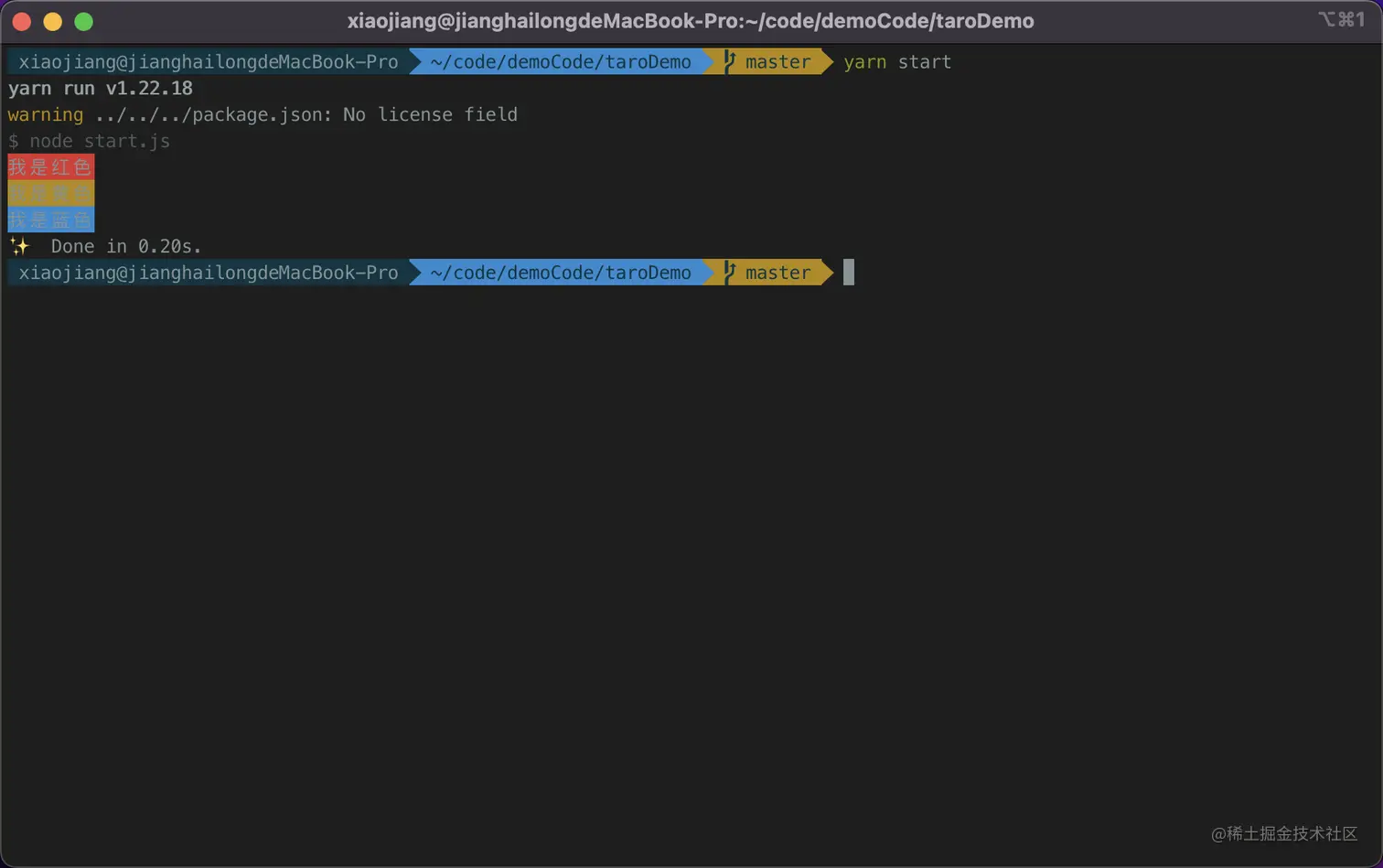Click the typed command "yarn start"
Screen dimensions: 1383x868
pos(897,62)
